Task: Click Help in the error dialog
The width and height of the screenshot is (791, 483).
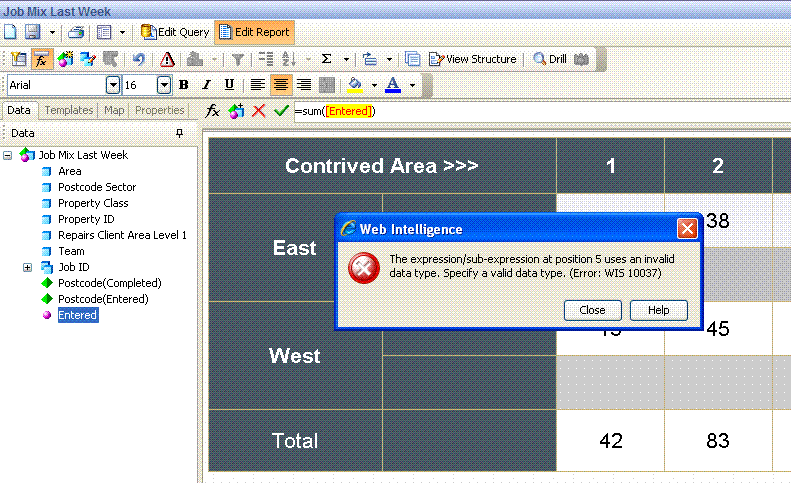Action: click(x=658, y=310)
